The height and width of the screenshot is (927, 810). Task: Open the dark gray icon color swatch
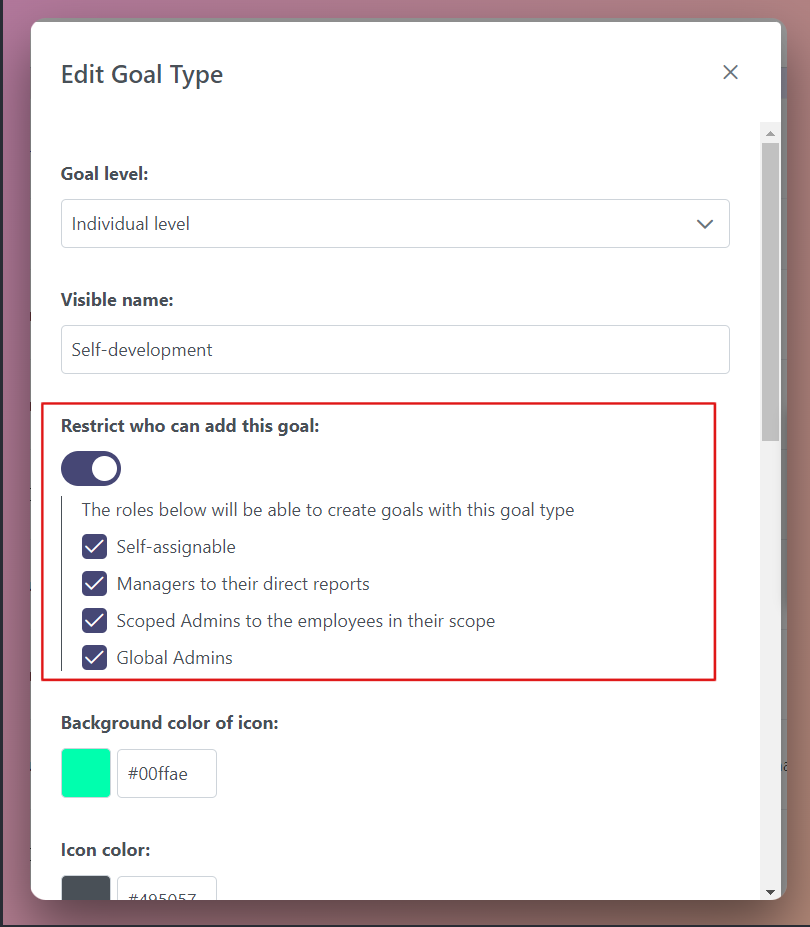click(x=86, y=889)
